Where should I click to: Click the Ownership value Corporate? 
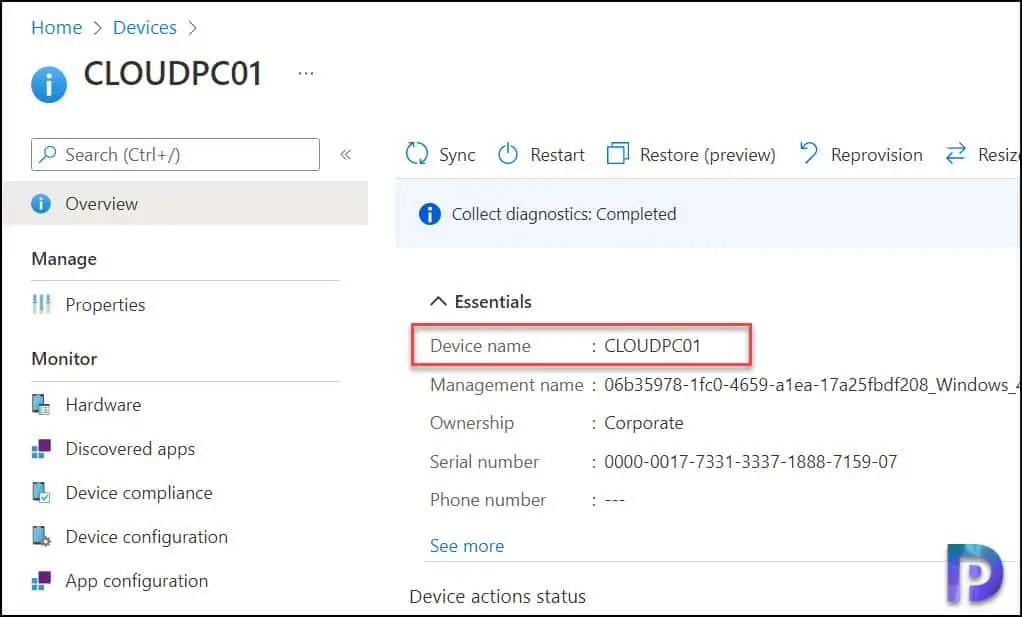click(644, 423)
